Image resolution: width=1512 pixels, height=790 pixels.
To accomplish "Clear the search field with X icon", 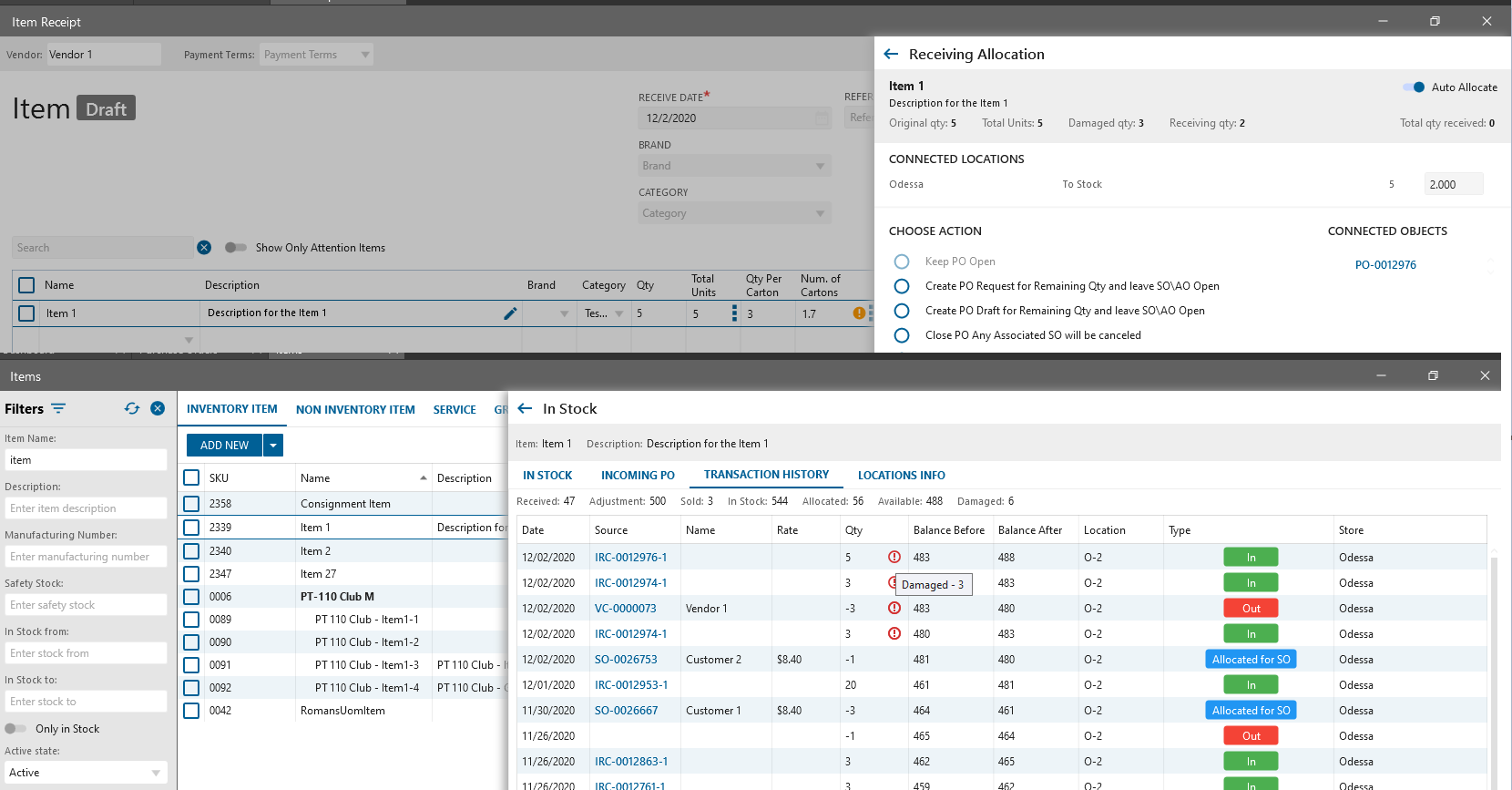I will click(x=204, y=248).
